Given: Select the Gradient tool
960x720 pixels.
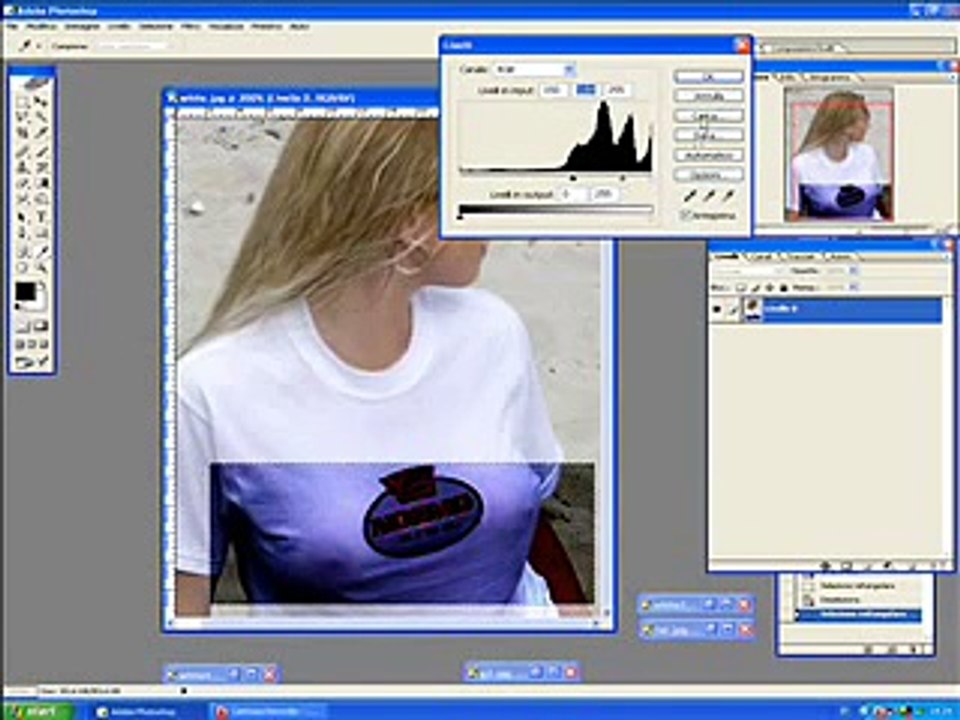Looking at the screenshot, I should [x=42, y=183].
